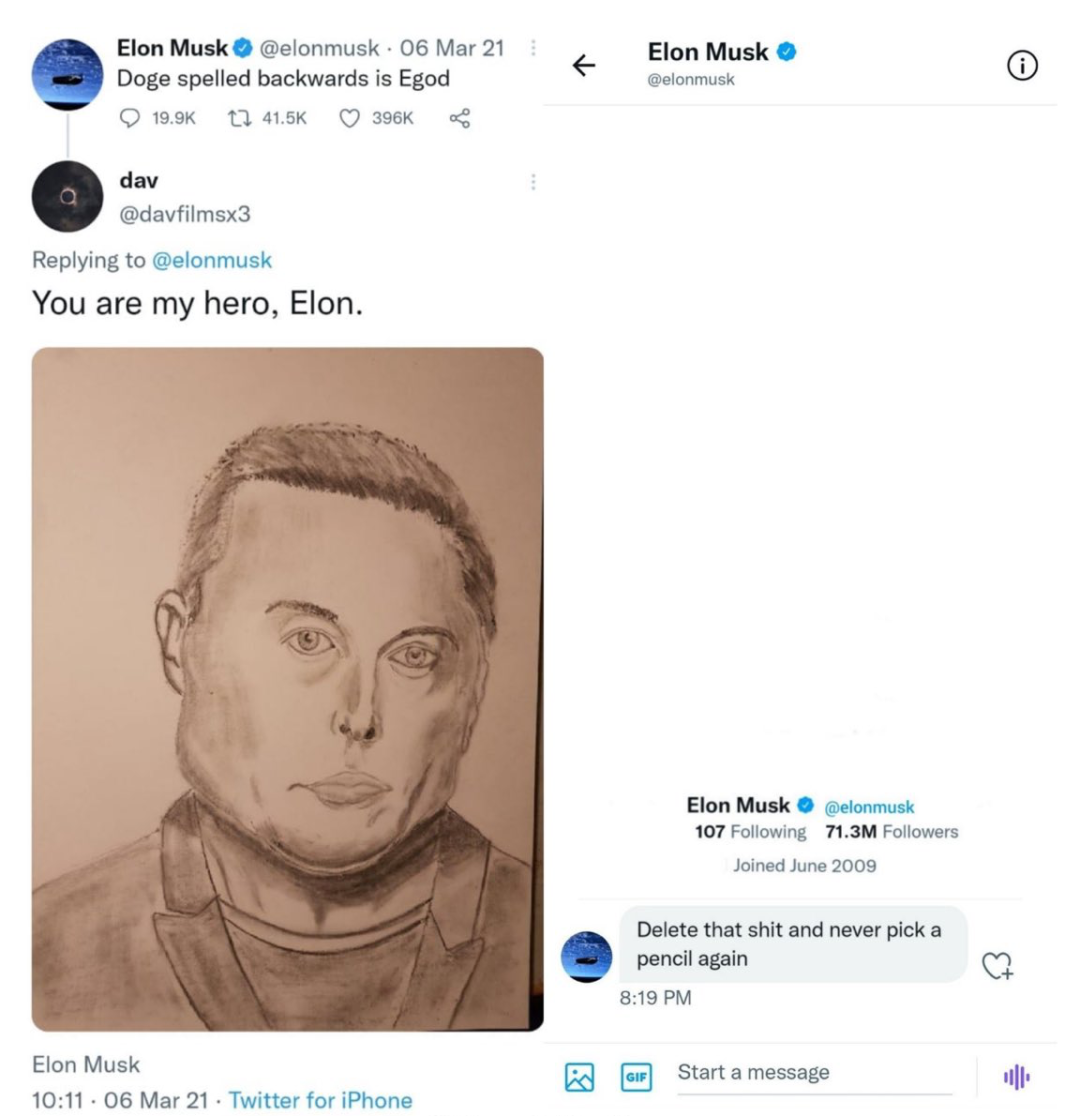This screenshot has width=1080, height=1116.
Task: Record a voice message
Action: tap(1016, 1076)
